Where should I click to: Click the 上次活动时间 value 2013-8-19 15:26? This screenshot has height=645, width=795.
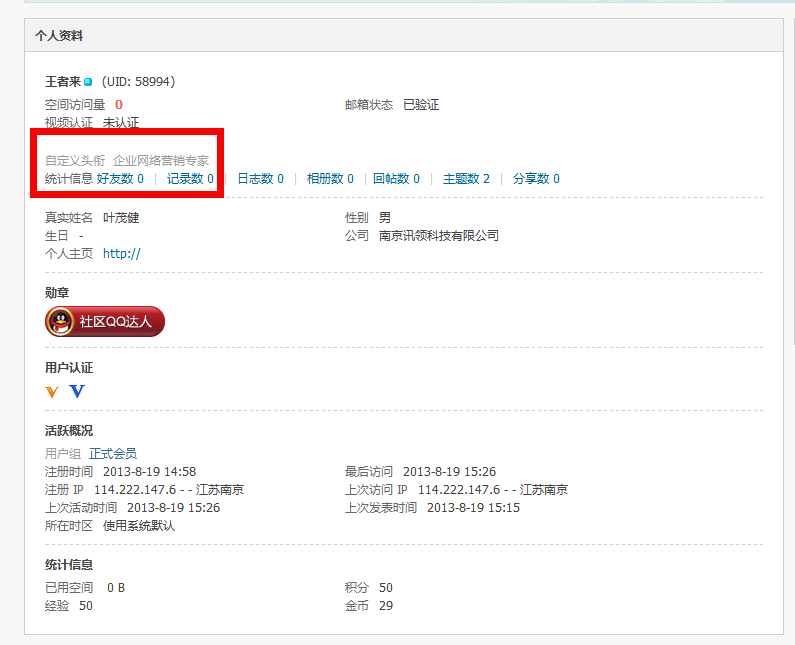pos(173,508)
